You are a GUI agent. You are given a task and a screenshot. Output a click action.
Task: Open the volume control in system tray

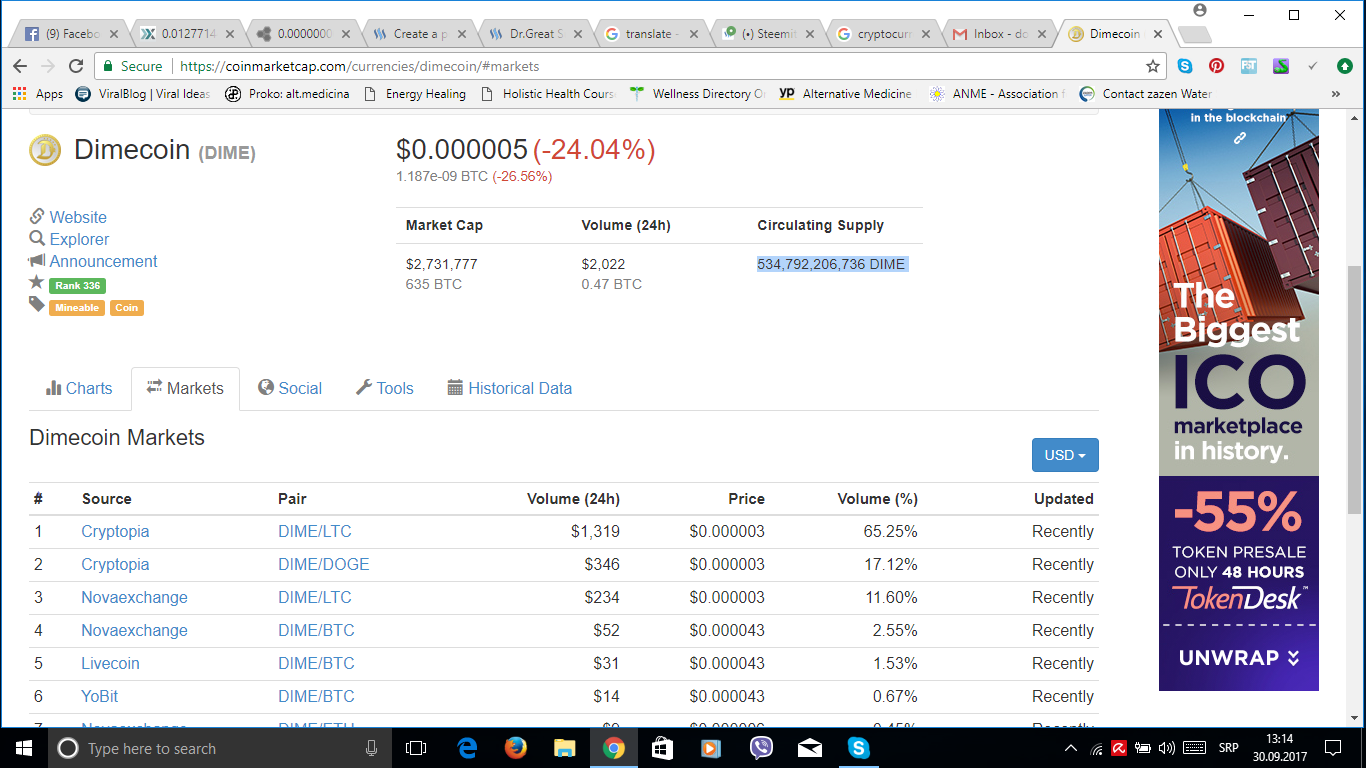tap(1167, 748)
